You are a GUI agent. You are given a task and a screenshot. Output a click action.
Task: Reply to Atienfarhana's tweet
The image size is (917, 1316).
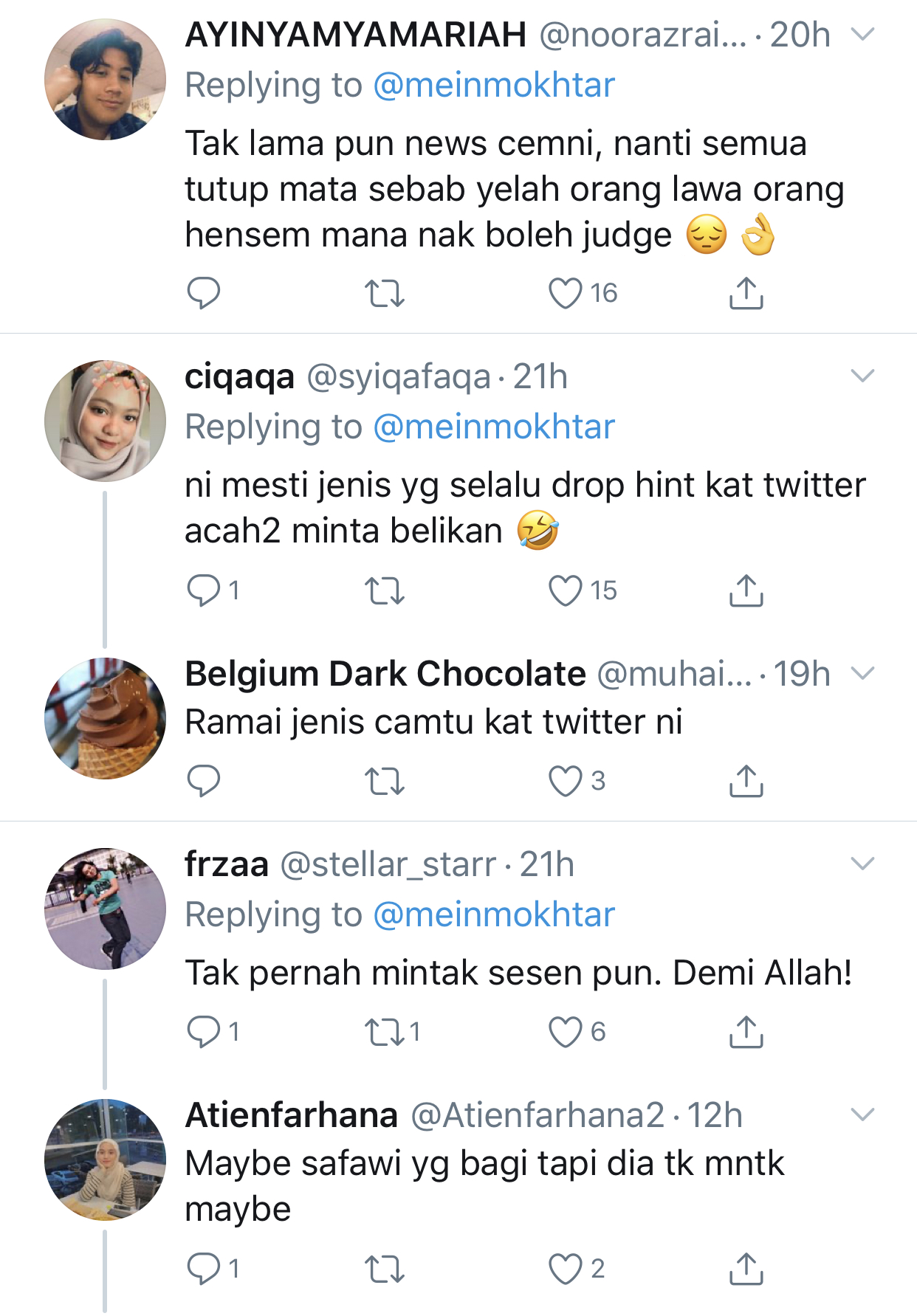coord(203,1269)
